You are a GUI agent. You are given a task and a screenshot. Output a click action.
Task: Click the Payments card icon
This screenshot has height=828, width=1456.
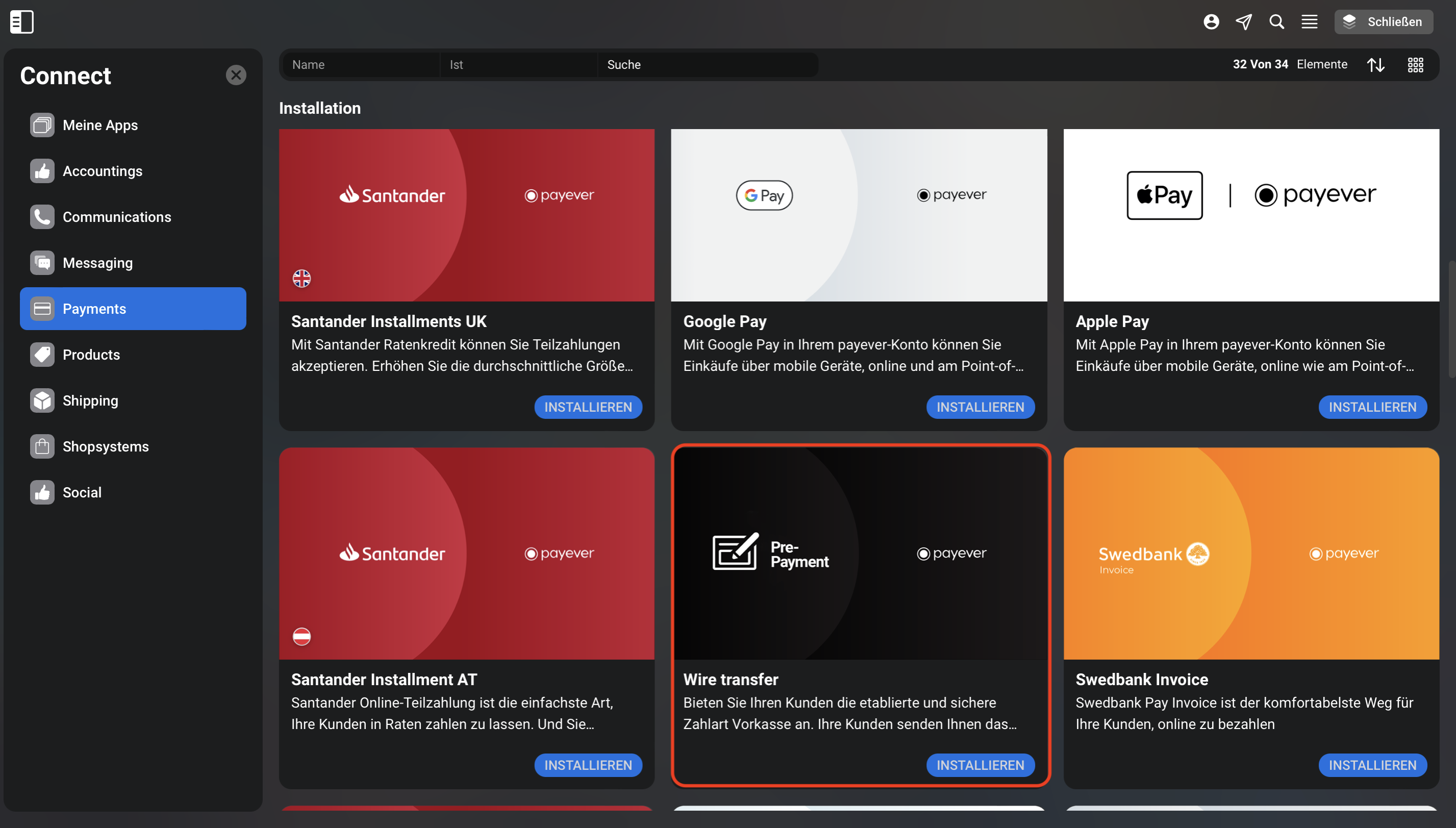(42, 309)
